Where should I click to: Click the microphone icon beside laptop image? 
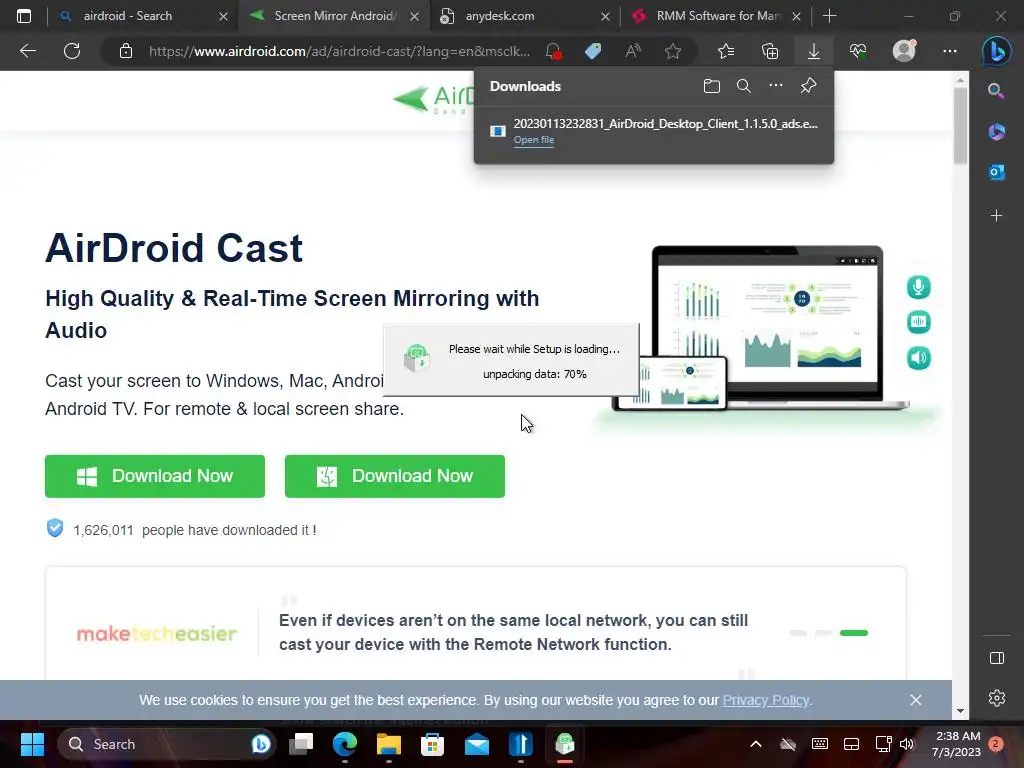918,287
